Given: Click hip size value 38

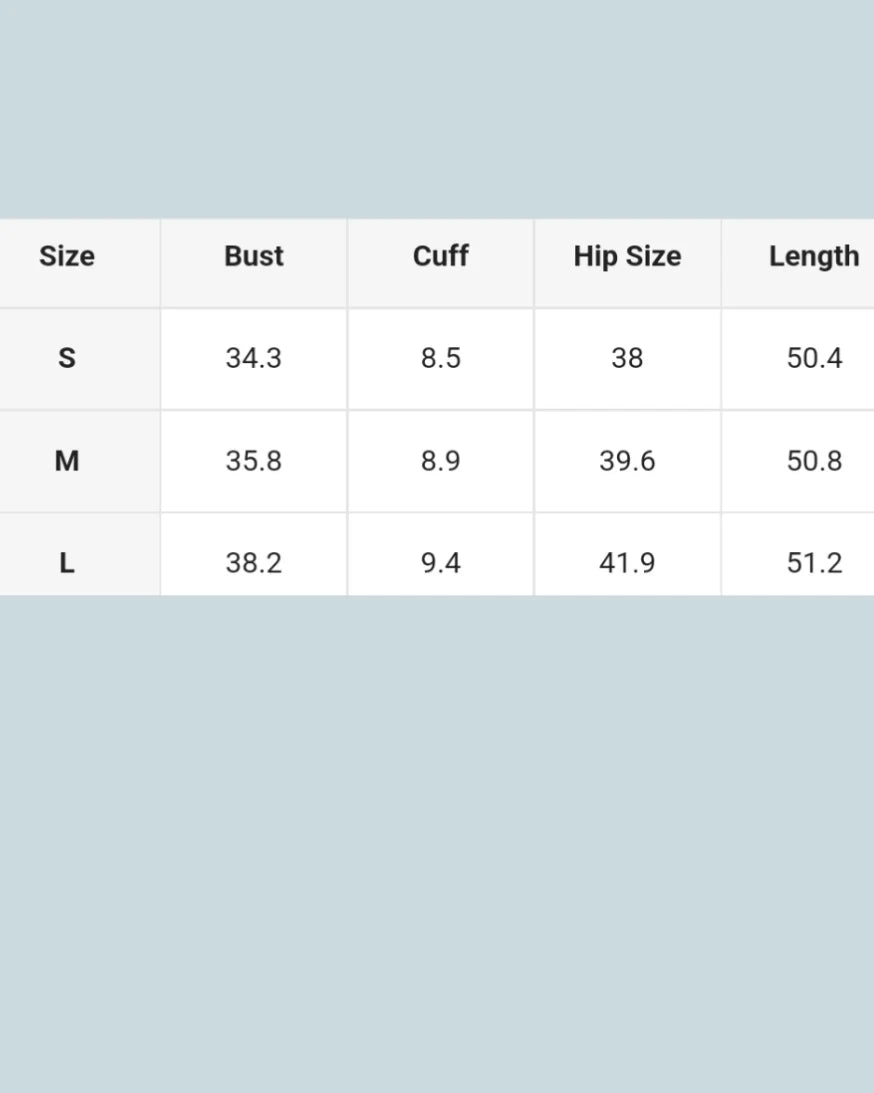Looking at the screenshot, I should click(627, 358).
